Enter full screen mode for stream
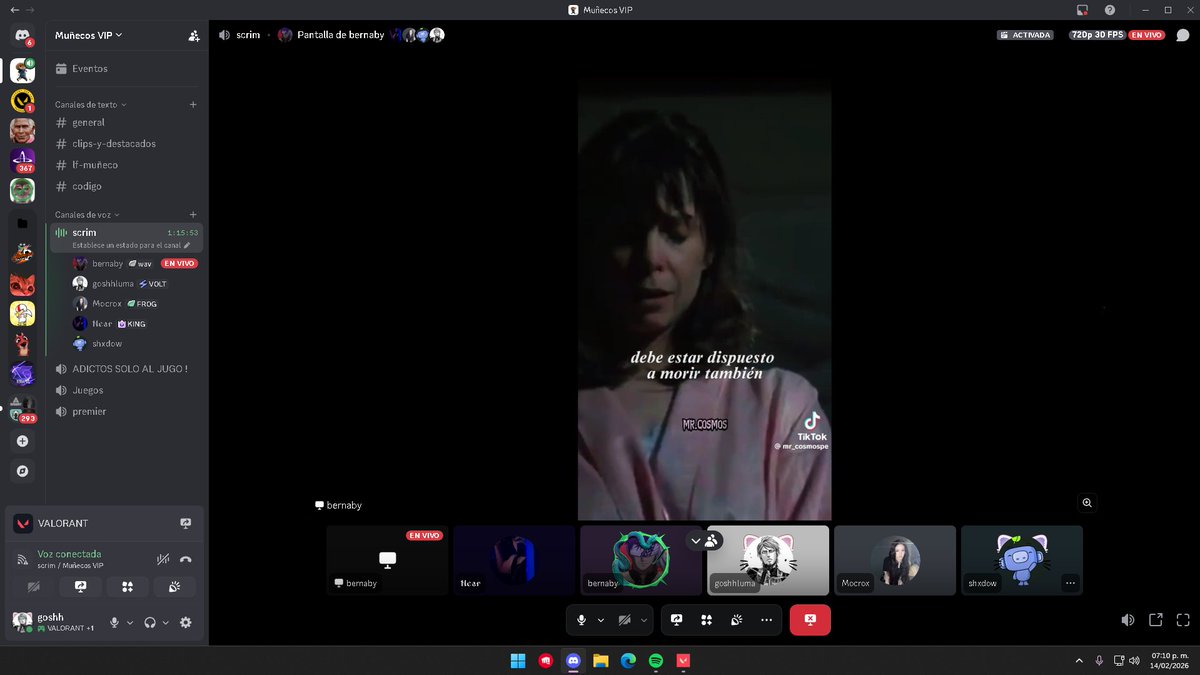The image size is (1200, 675). coord(1183,620)
